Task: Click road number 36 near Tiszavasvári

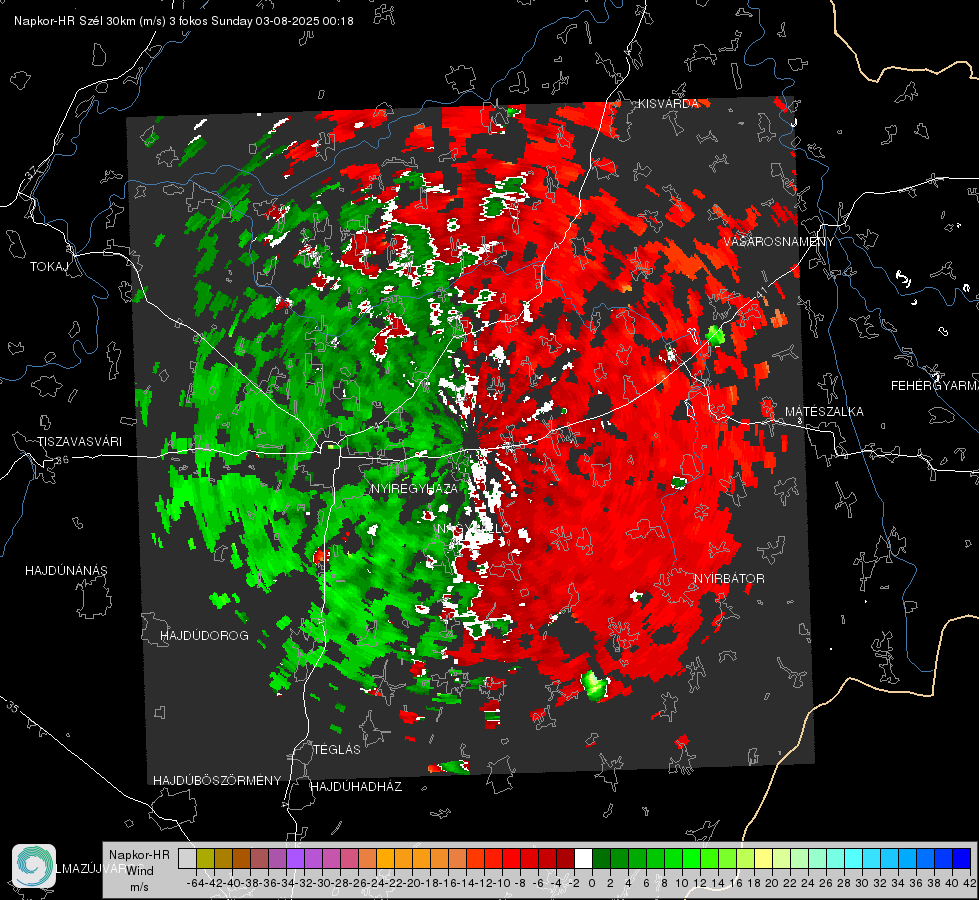Action: [62, 460]
